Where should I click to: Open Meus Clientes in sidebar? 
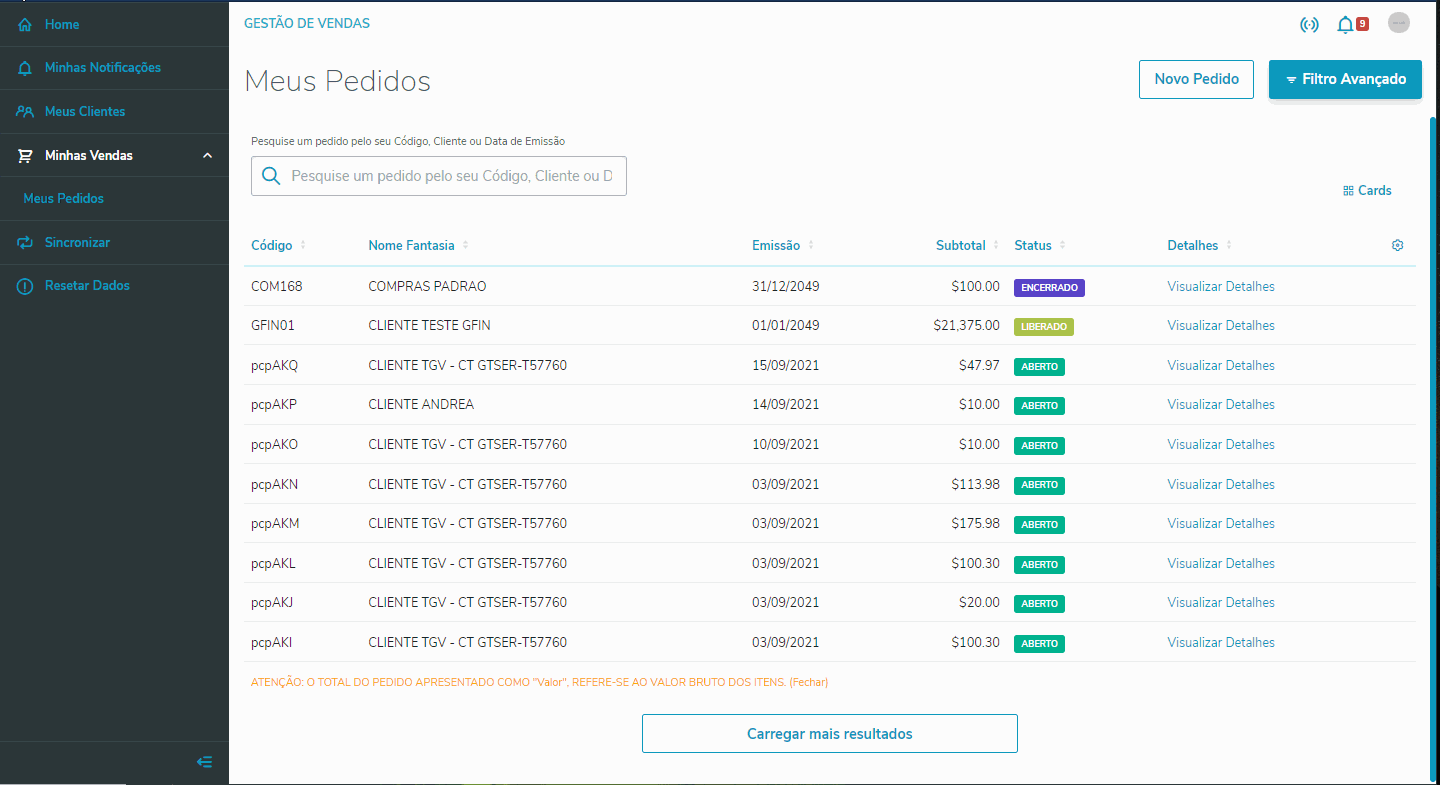85,111
